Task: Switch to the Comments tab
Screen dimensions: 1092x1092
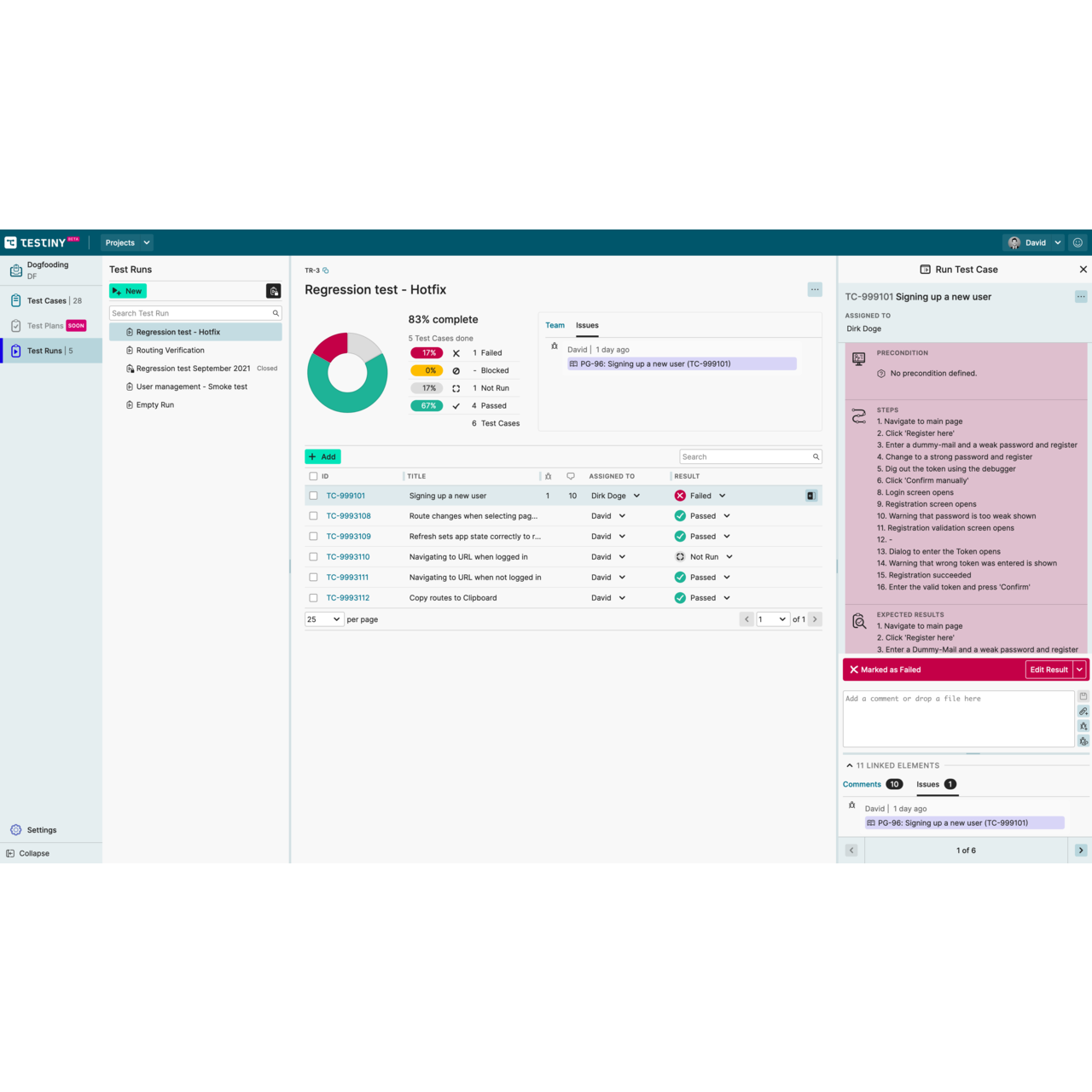Action: click(862, 784)
